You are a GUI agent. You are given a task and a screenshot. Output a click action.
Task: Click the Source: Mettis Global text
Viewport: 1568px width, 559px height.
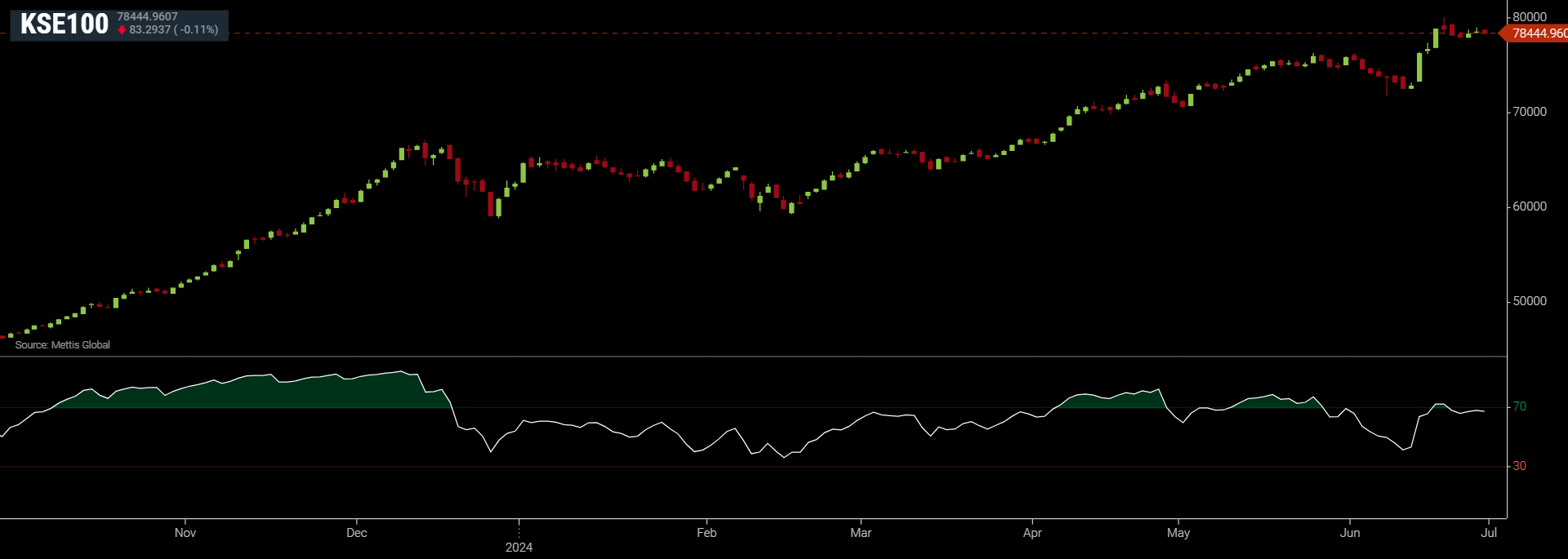[x=63, y=345]
